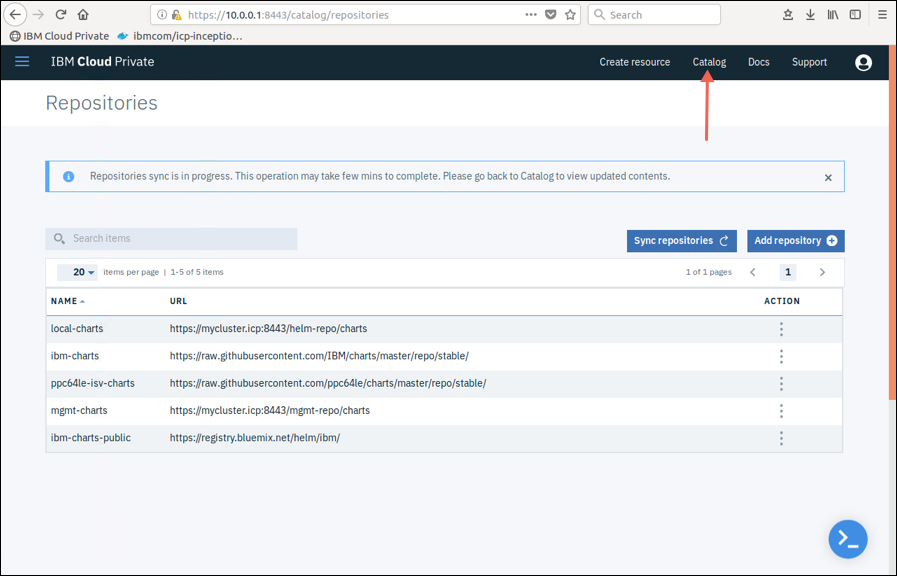Viewport: 897px width, 576px height.
Task: Open browser library icon
Action: 832,15
